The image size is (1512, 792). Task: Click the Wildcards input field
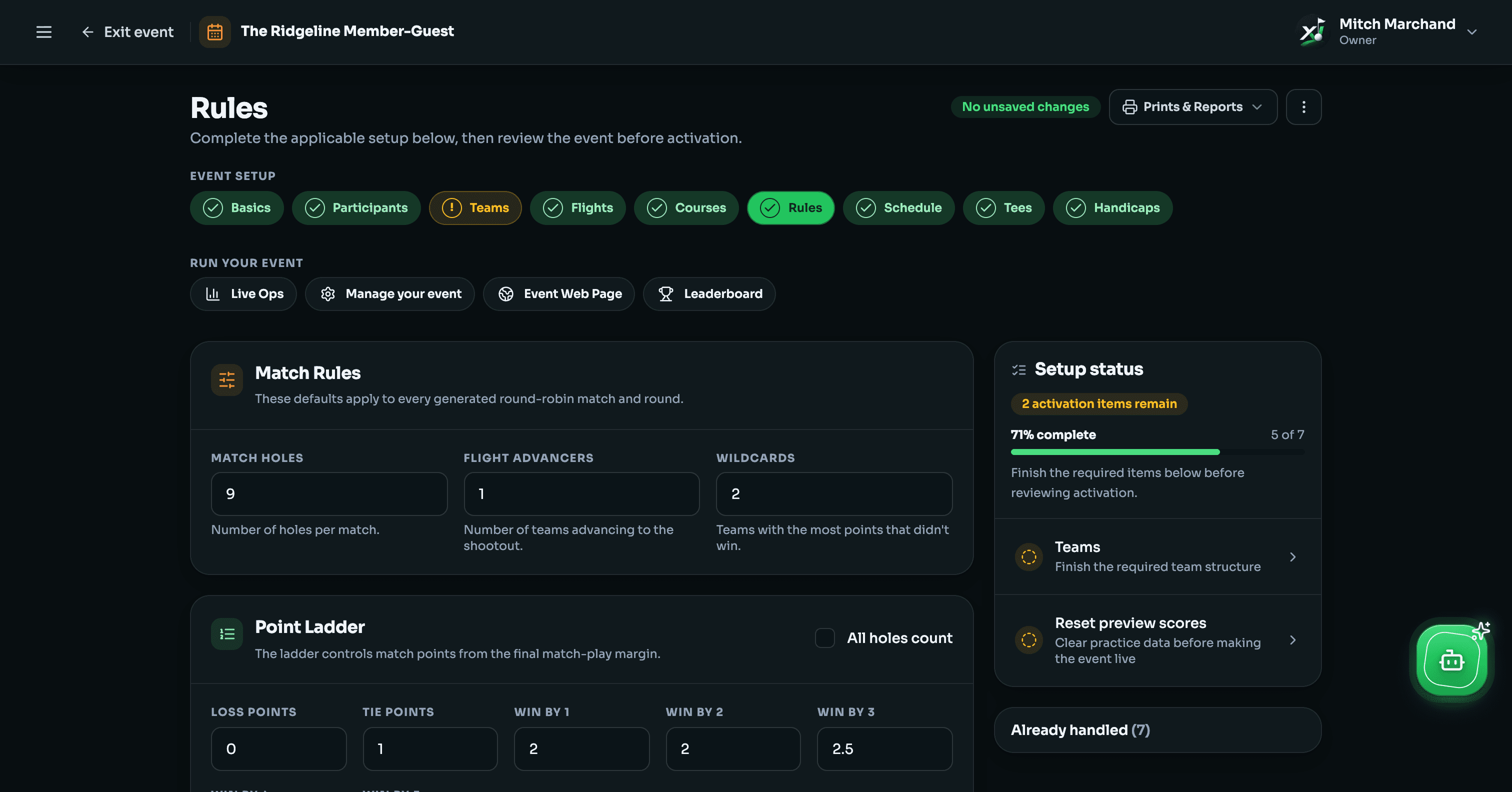[834, 494]
